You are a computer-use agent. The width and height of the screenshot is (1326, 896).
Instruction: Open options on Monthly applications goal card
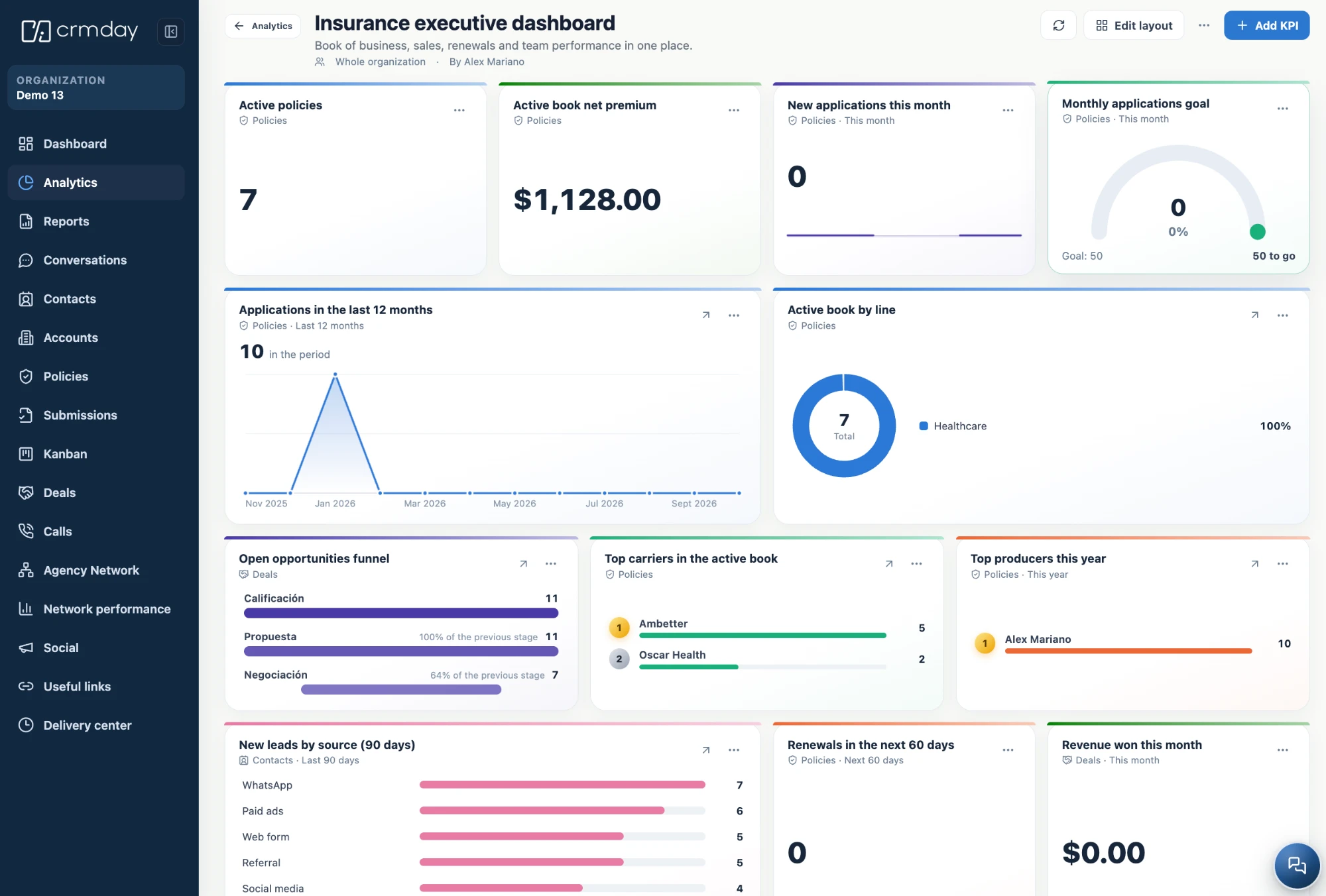tap(1282, 109)
